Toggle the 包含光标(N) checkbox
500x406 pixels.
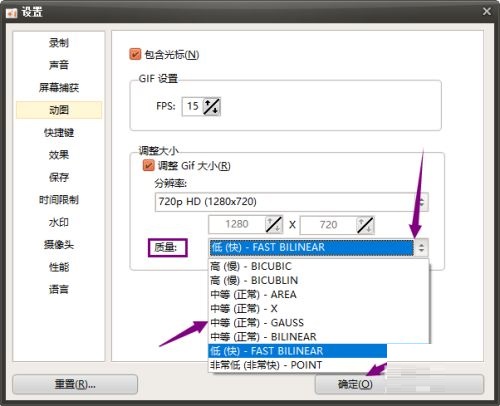[x=135, y=54]
